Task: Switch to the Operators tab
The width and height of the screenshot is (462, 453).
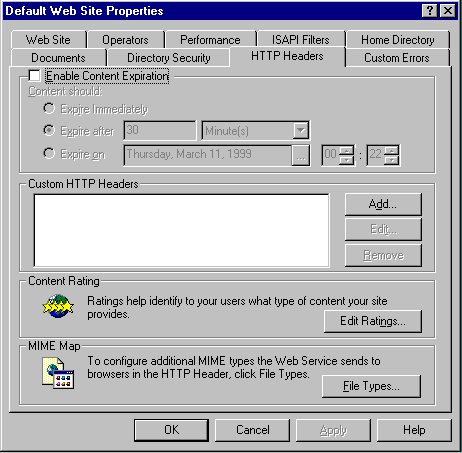Action: pos(126,40)
